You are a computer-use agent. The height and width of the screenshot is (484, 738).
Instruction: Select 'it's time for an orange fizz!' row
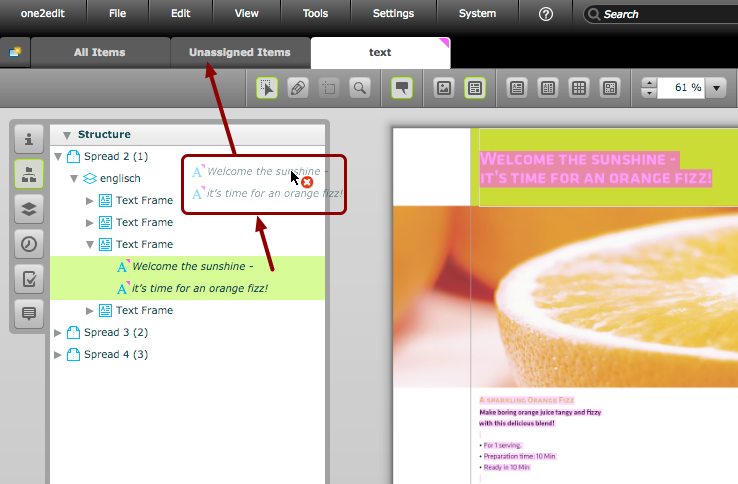[187, 288]
